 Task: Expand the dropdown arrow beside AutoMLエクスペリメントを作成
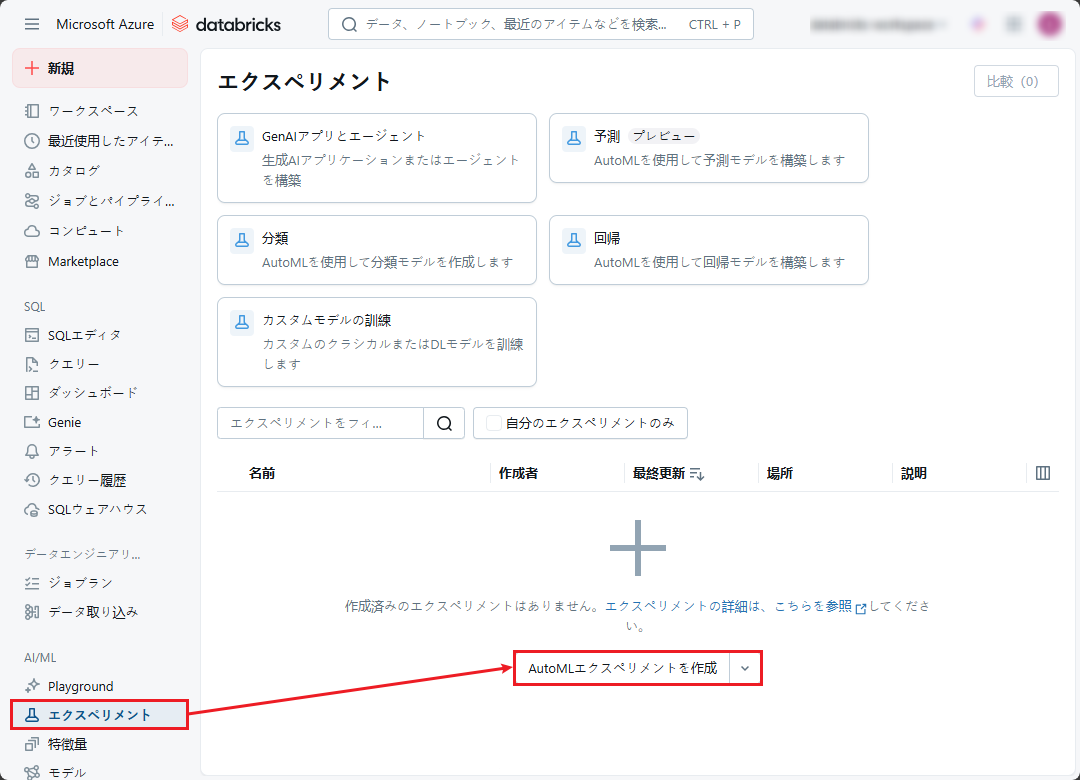click(745, 668)
